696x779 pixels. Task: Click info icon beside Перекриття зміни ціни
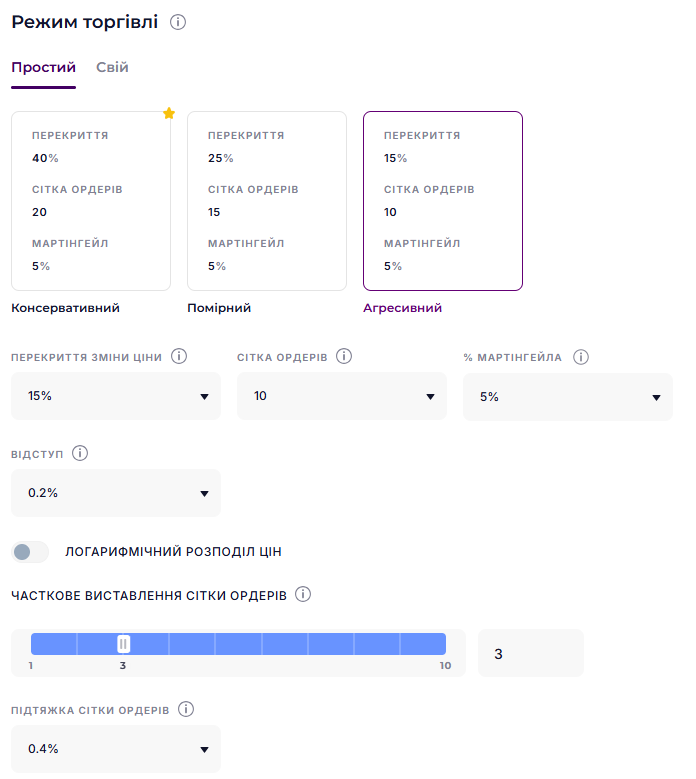point(180,357)
